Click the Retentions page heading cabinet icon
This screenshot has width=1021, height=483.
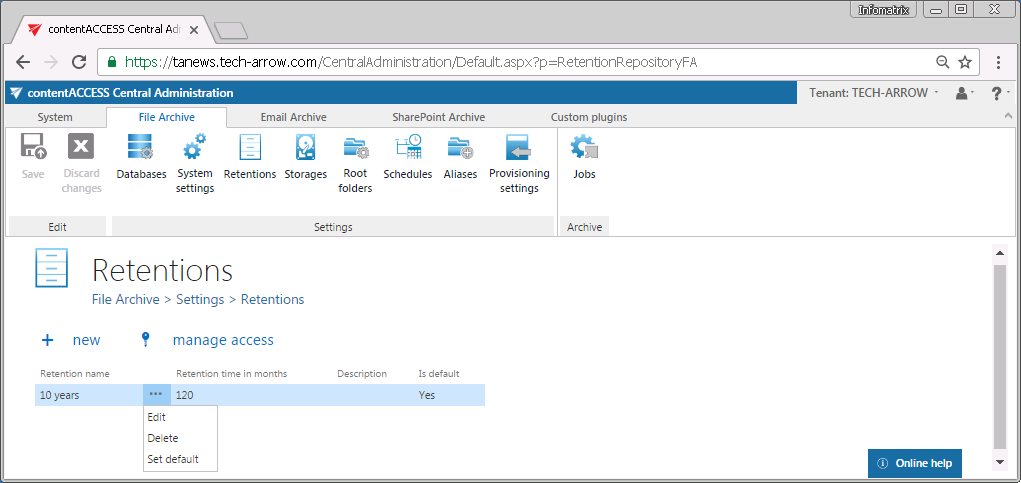point(51,268)
